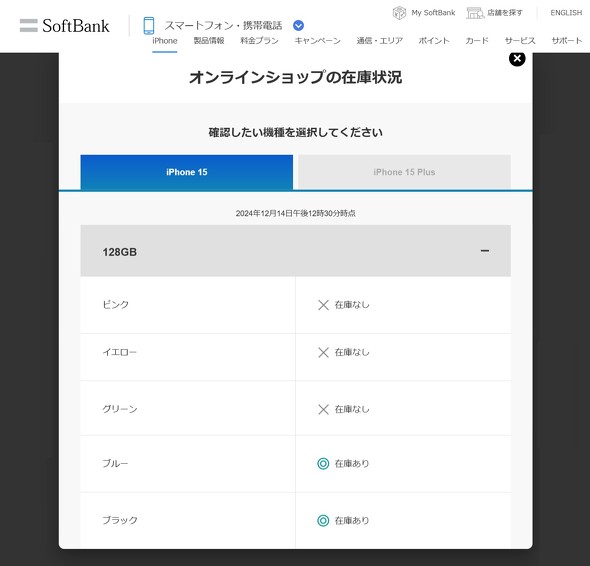Open My SoftBank link
Viewport: 590px width, 566px height.
(433, 13)
